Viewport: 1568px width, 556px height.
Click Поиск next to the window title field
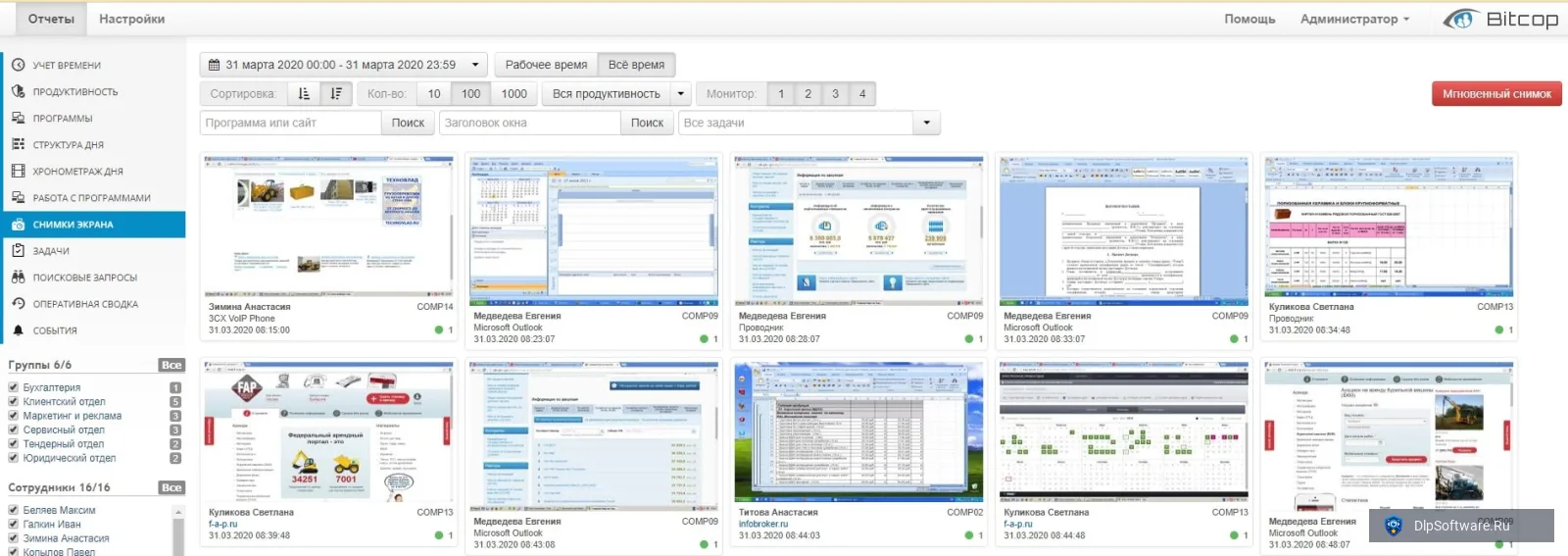click(x=647, y=123)
